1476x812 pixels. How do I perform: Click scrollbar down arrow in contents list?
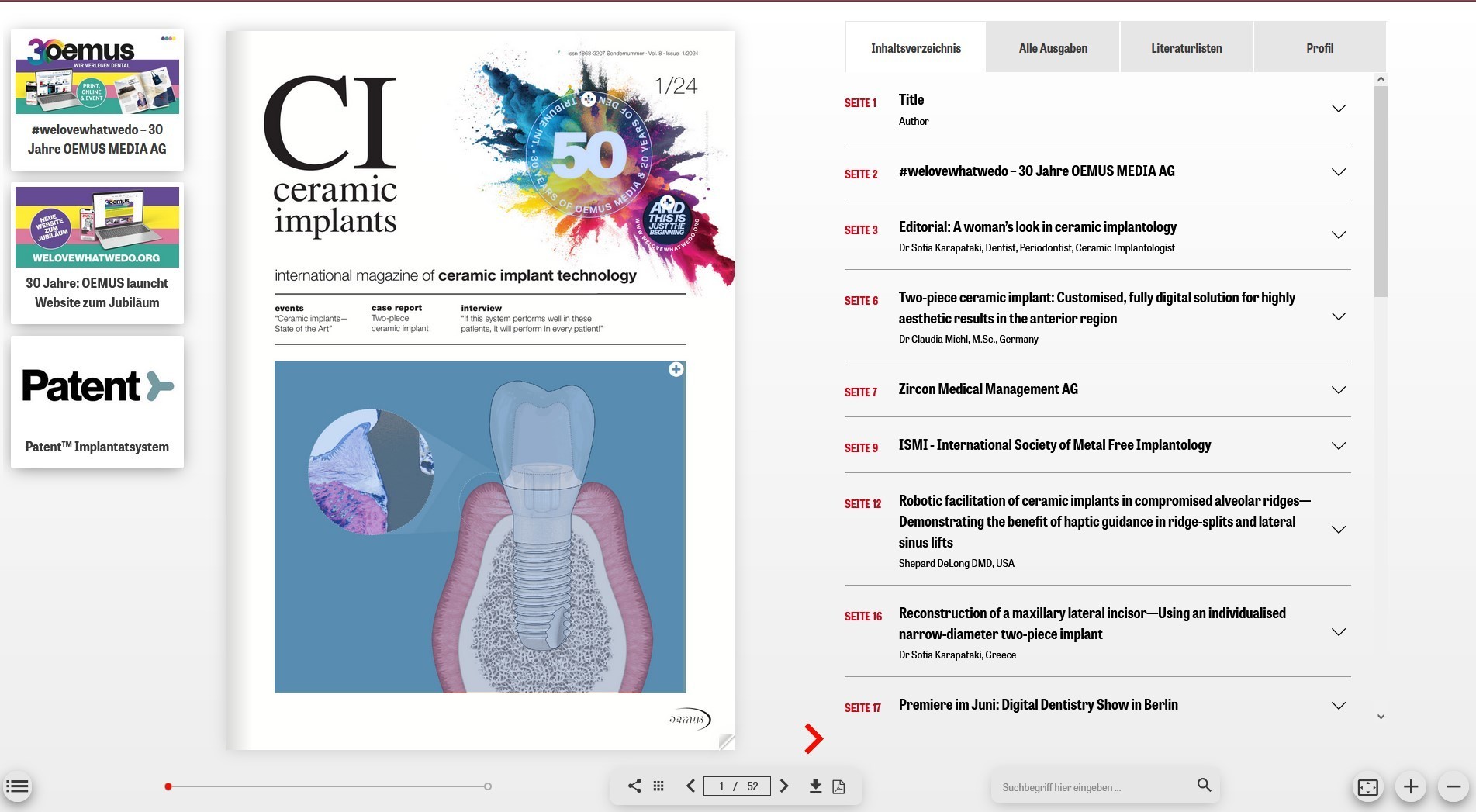[x=1381, y=717]
